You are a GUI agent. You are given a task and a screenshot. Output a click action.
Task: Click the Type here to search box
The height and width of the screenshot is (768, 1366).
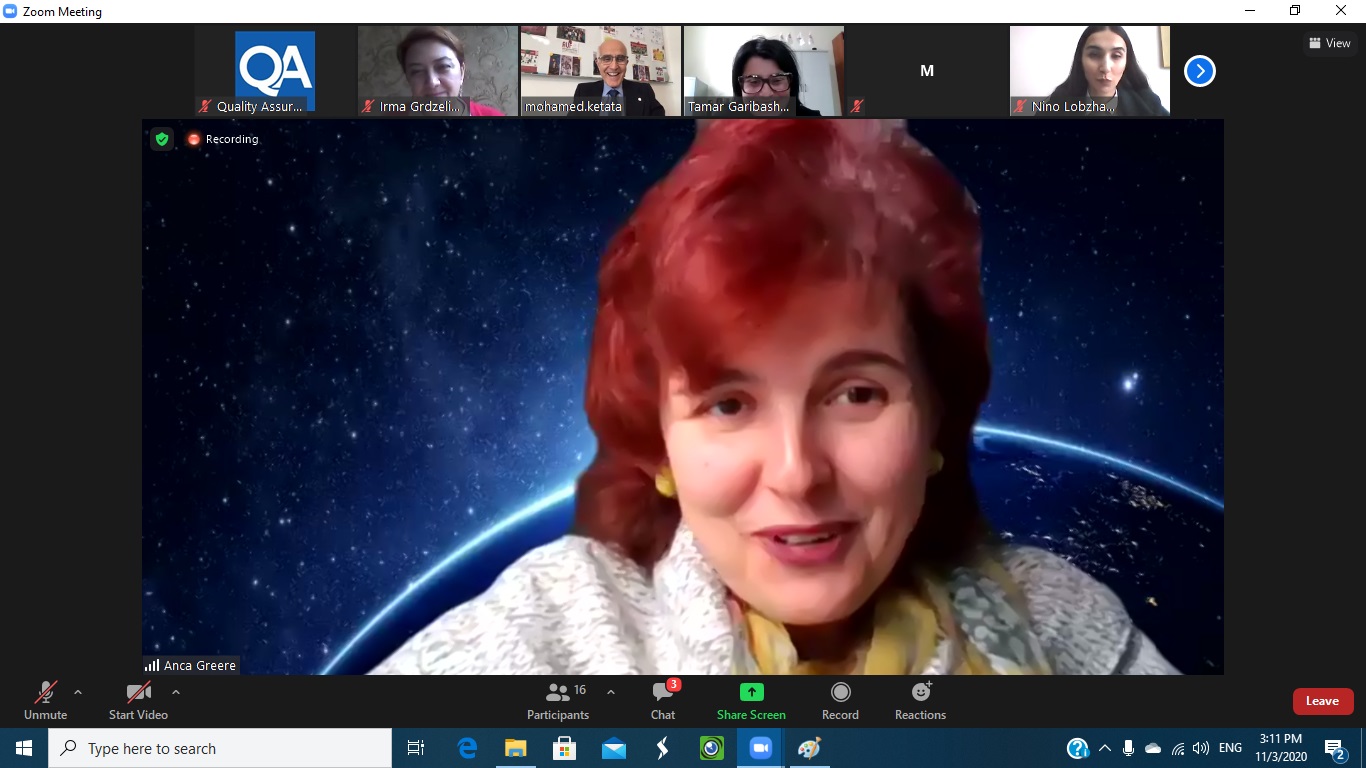220,748
